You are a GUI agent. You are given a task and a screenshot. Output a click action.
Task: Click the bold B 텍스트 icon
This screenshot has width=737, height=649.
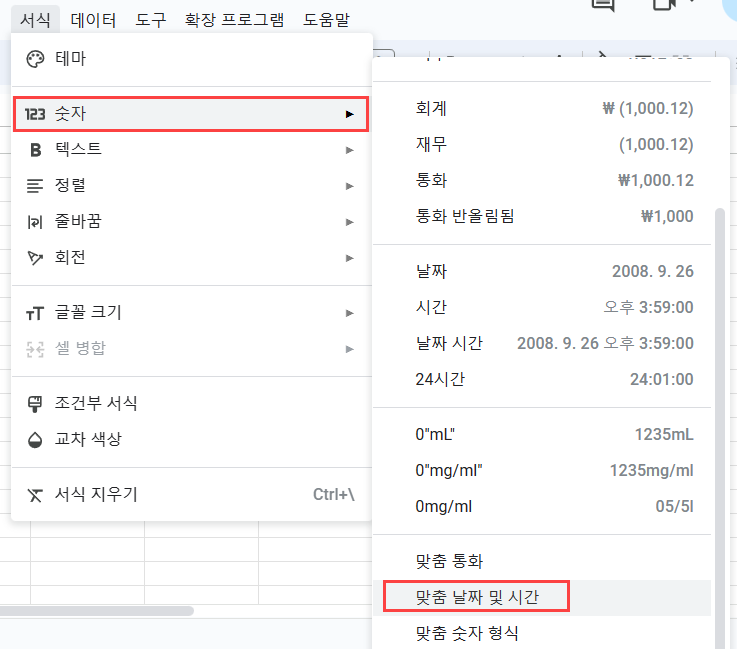(x=35, y=150)
